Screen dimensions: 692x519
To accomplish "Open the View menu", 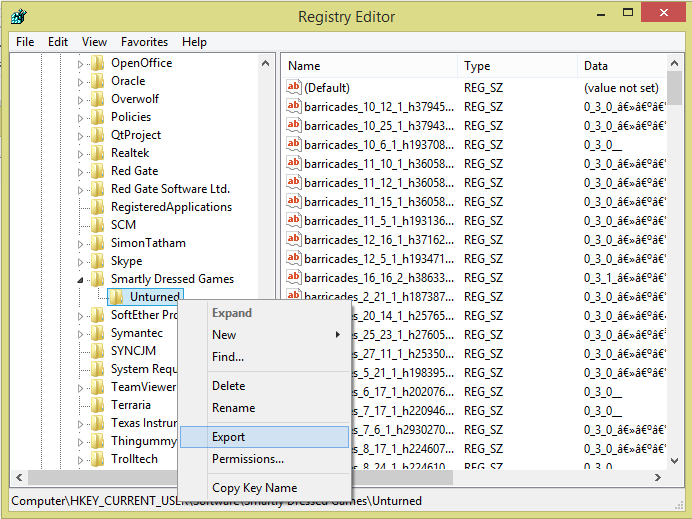I will [x=94, y=42].
